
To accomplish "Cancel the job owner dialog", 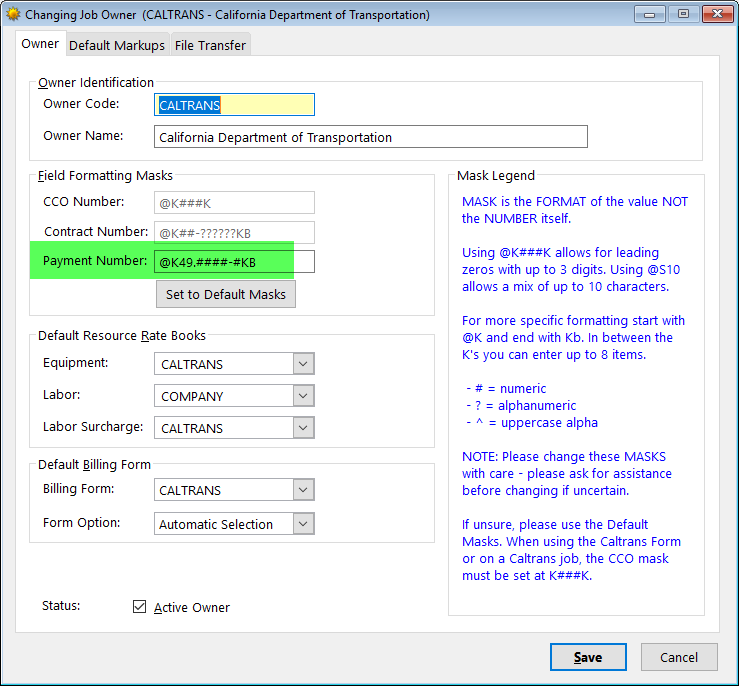I will coord(679,657).
